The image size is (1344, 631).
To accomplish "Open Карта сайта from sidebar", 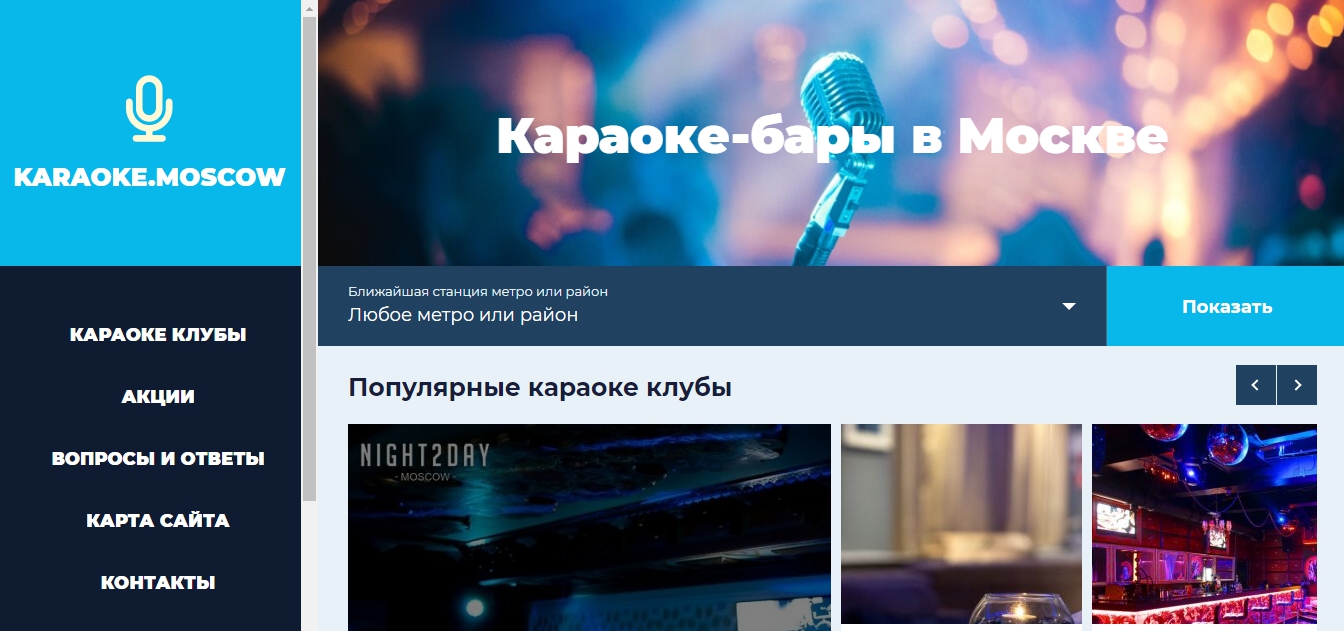I will 158,521.
